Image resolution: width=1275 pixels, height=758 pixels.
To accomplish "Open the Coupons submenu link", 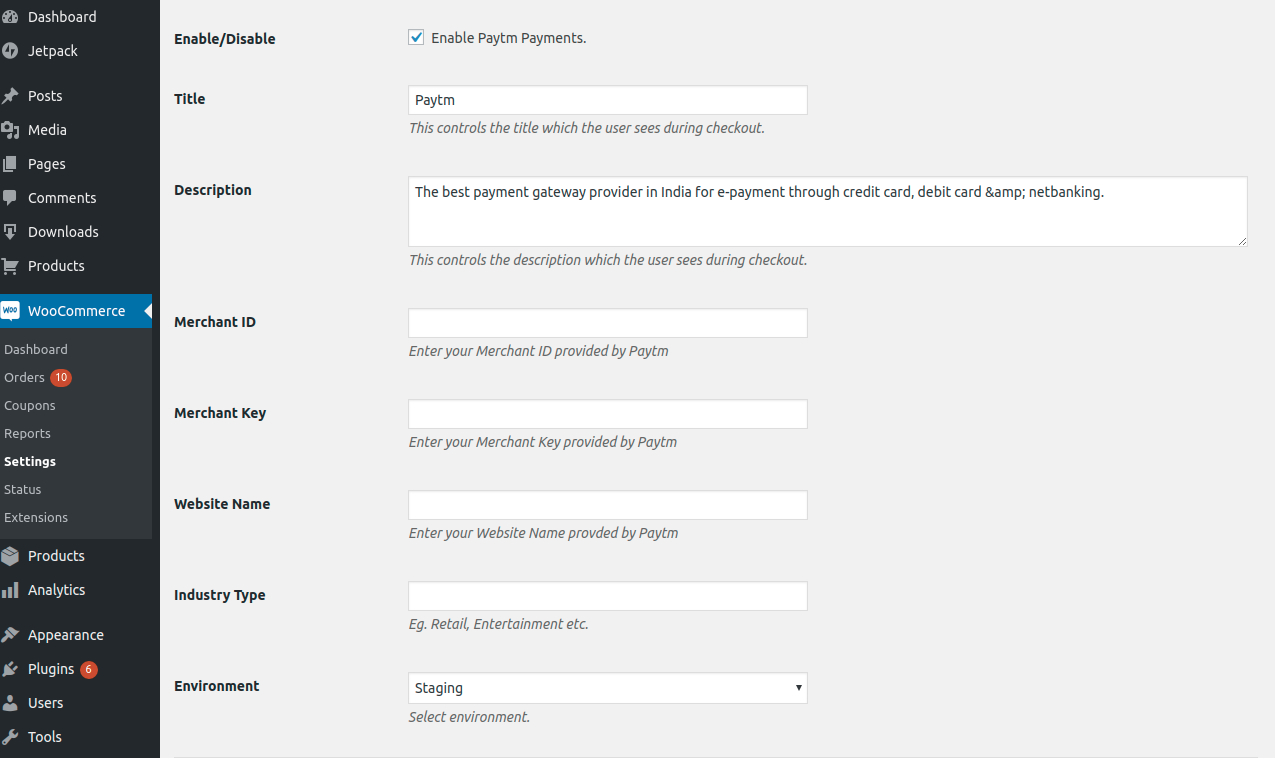I will coord(30,406).
